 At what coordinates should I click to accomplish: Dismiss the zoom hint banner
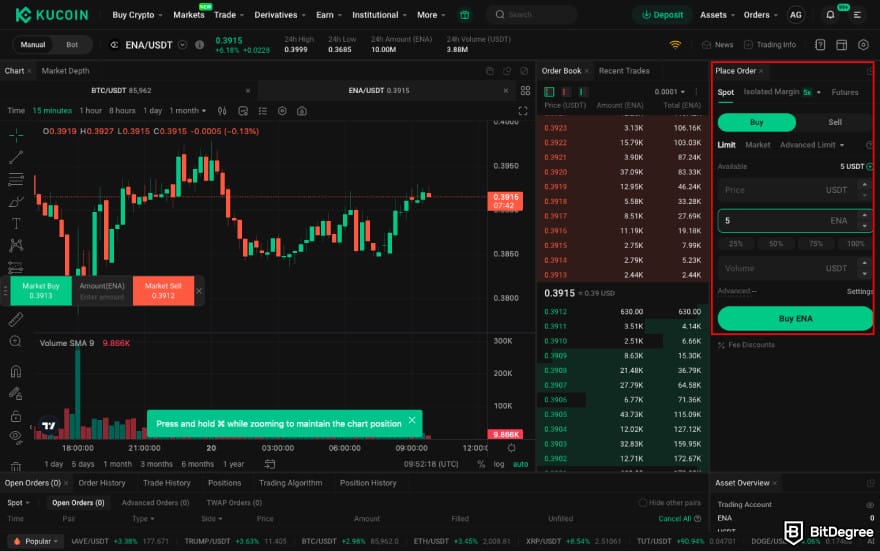pos(412,420)
